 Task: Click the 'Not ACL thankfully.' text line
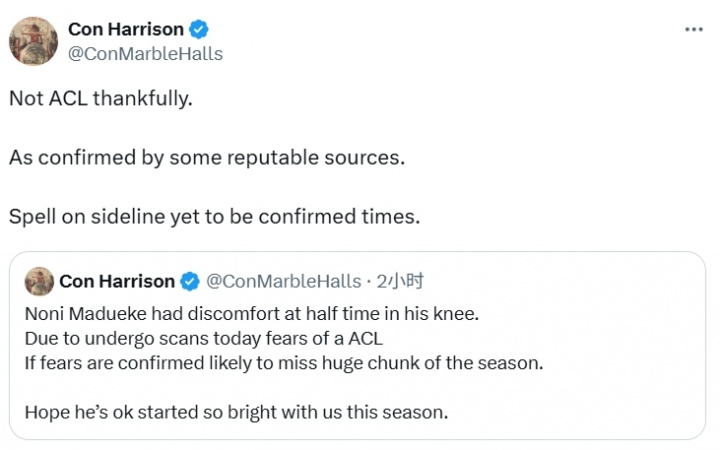click(x=100, y=100)
